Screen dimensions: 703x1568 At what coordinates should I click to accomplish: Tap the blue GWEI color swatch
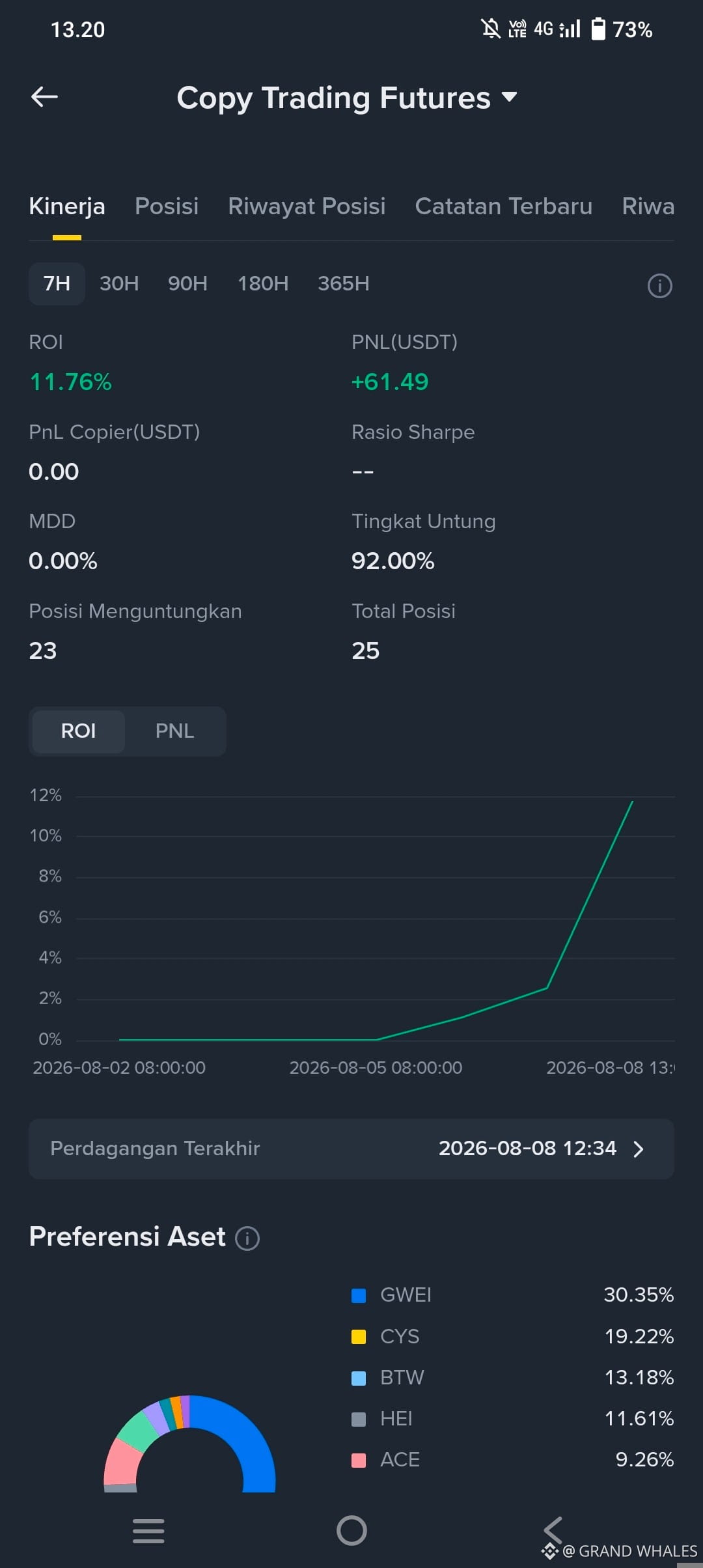coord(359,1295)
